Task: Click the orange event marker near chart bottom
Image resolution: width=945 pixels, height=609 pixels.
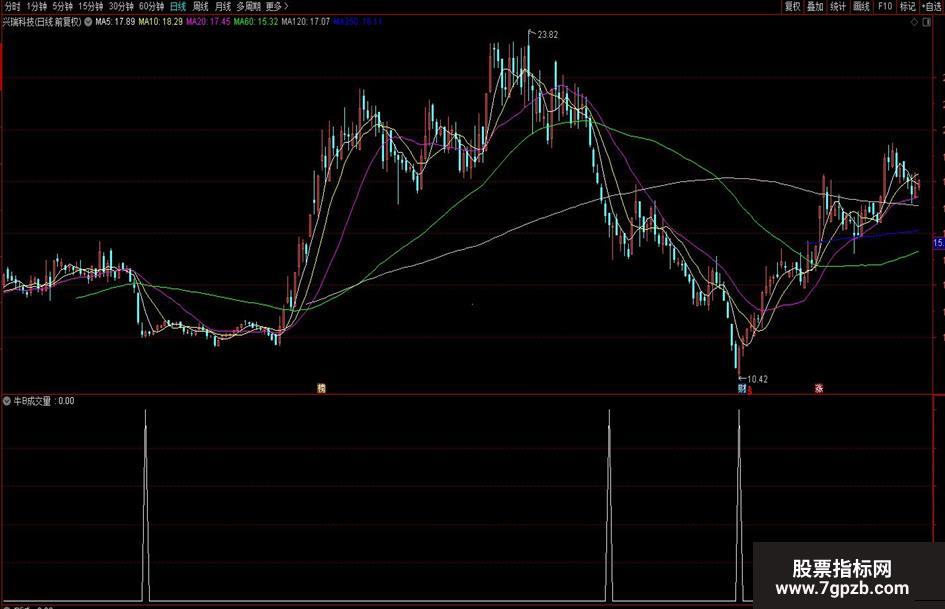Action: point(321,389)
